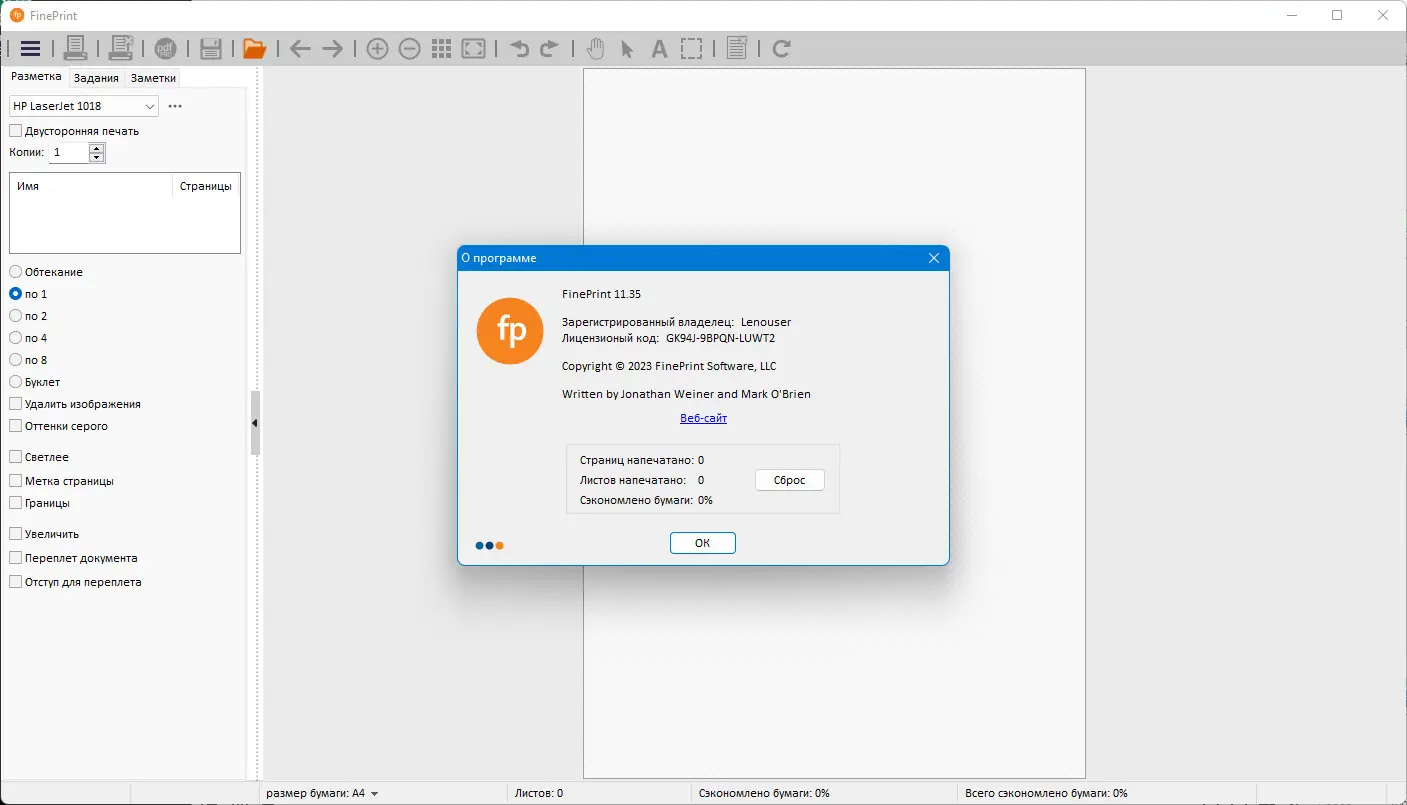Click the pdf PRO toolbar icon
Image resolution: width=1407 pixels, height=805 pixels.
165,48
